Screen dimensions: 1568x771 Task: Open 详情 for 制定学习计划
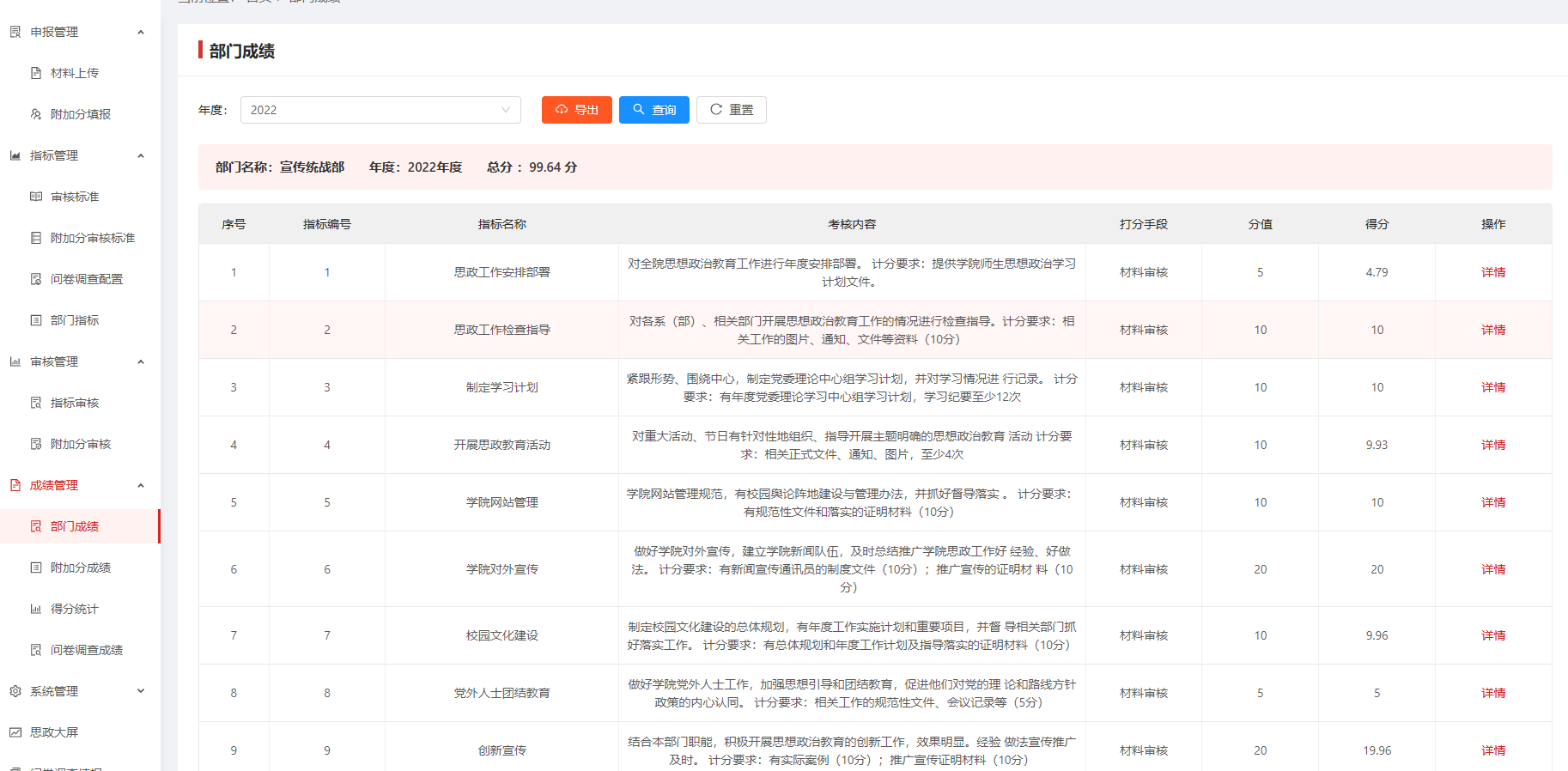tap(1493, 387)
